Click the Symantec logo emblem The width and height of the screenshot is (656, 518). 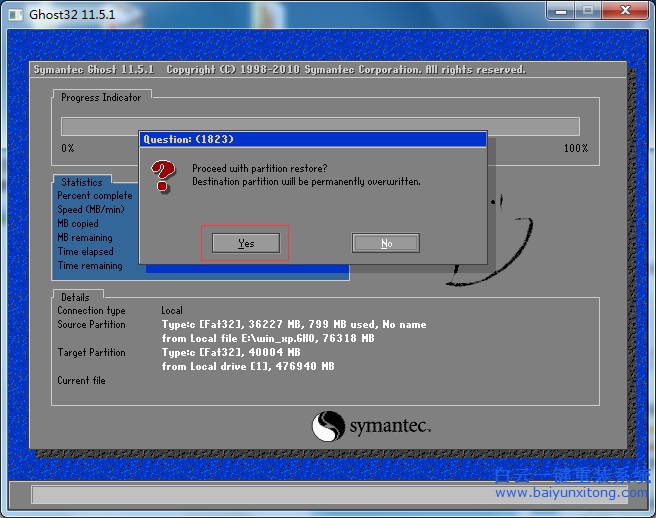[x=328, y=427]
